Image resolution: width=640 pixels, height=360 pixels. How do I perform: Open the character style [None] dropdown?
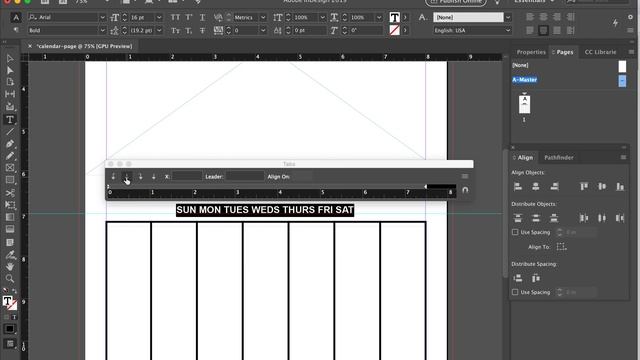point(508,18)
